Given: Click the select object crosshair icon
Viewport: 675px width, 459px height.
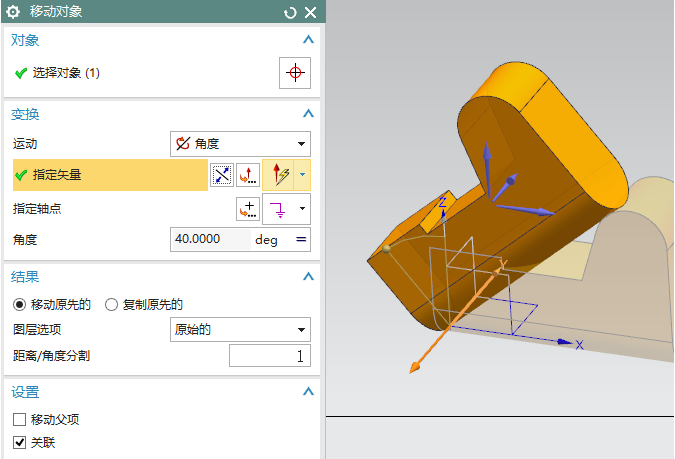Looking at the screenshot, I should (x=294, y=73).
